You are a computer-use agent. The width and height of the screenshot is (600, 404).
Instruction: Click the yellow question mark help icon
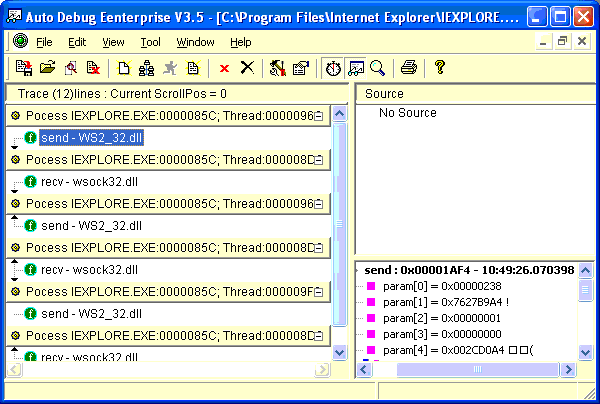pyautogui.click(x=440, y=67)
